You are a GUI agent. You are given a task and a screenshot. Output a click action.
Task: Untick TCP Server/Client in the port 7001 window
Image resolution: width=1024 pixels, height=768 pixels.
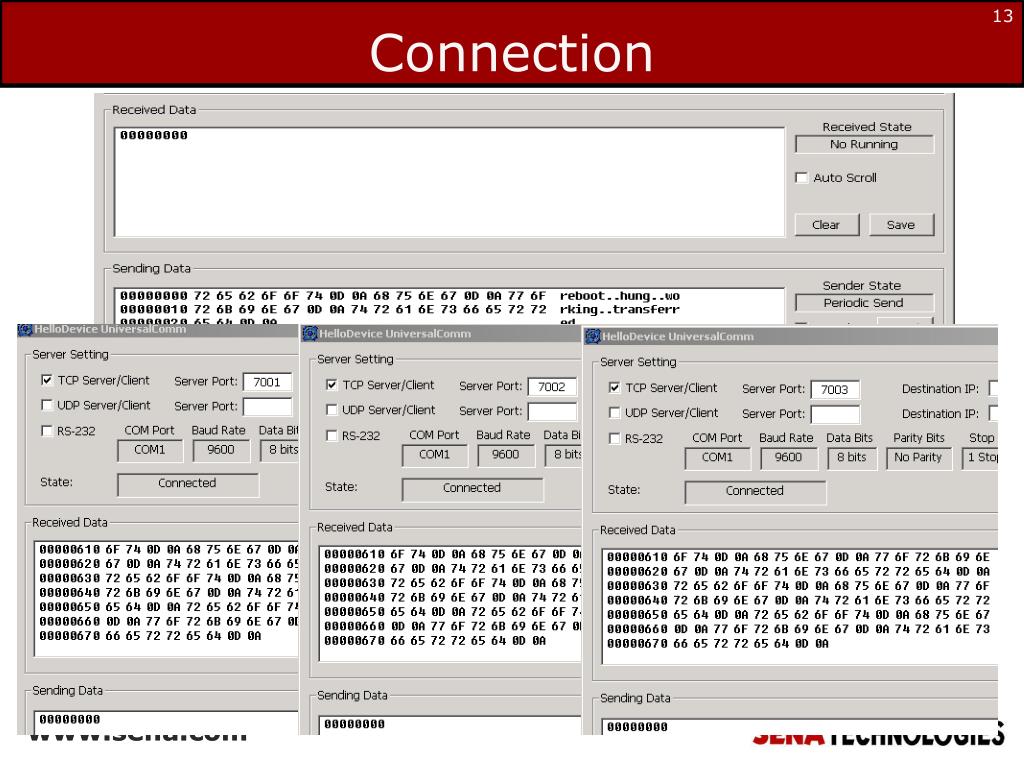click(x=47, y=380)
